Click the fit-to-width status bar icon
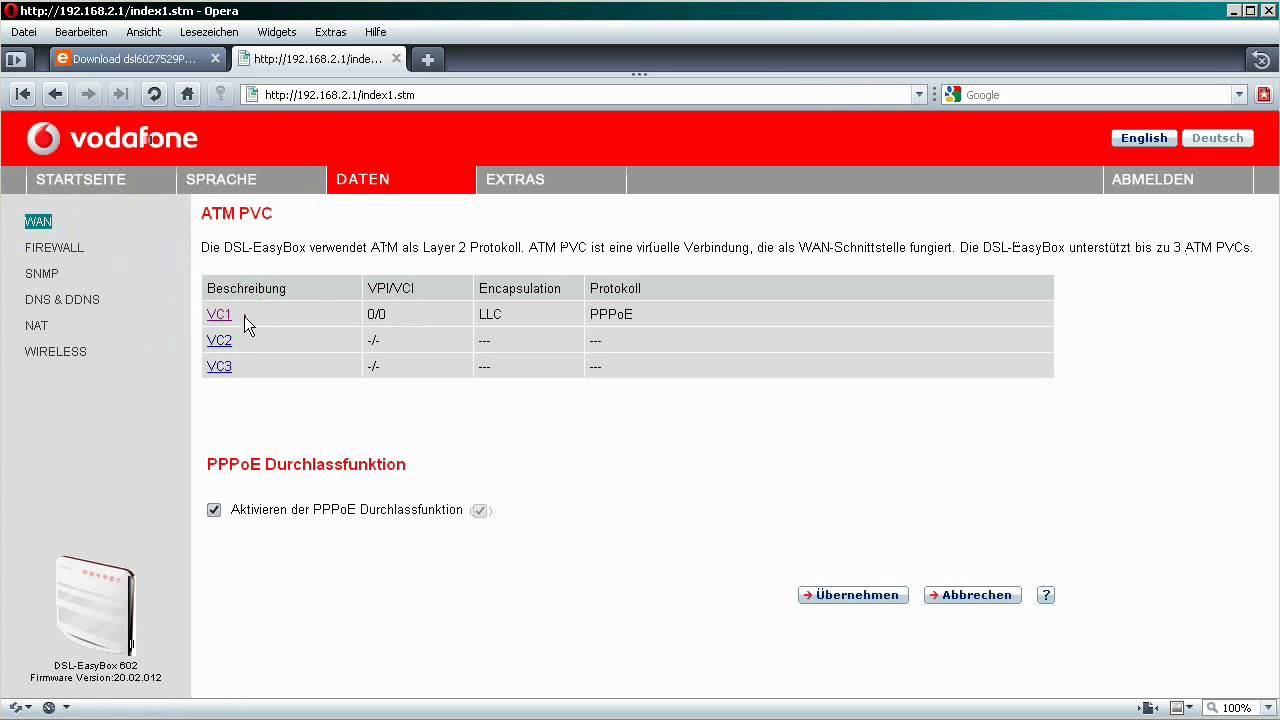The height and width of the screenshot is (720, 1280). pos(1150,708)
